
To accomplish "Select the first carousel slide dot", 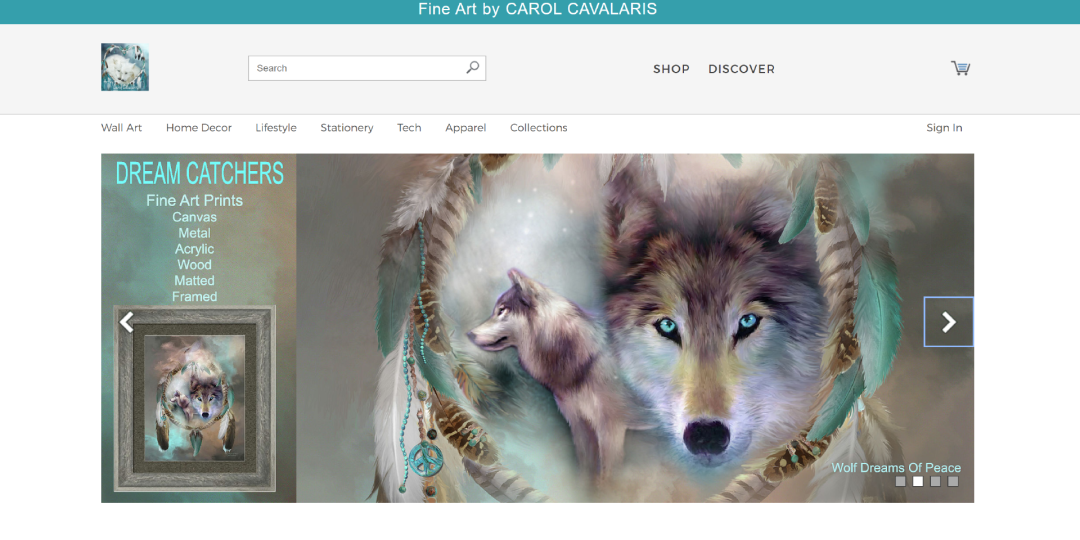I will [900, 481].
